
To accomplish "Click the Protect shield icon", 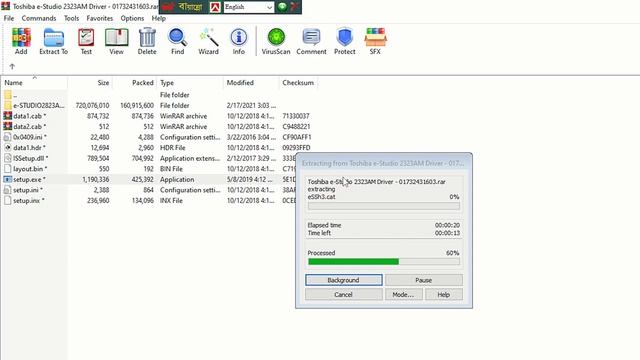I will click(344, 41).
